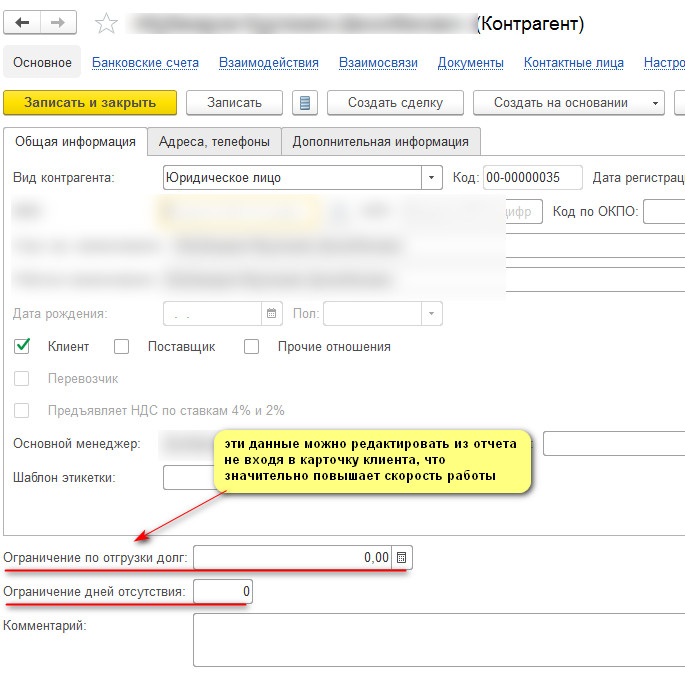Expand the Пол dropdown list
This screenshot has width=685, height=679.
tap(432, 314)
